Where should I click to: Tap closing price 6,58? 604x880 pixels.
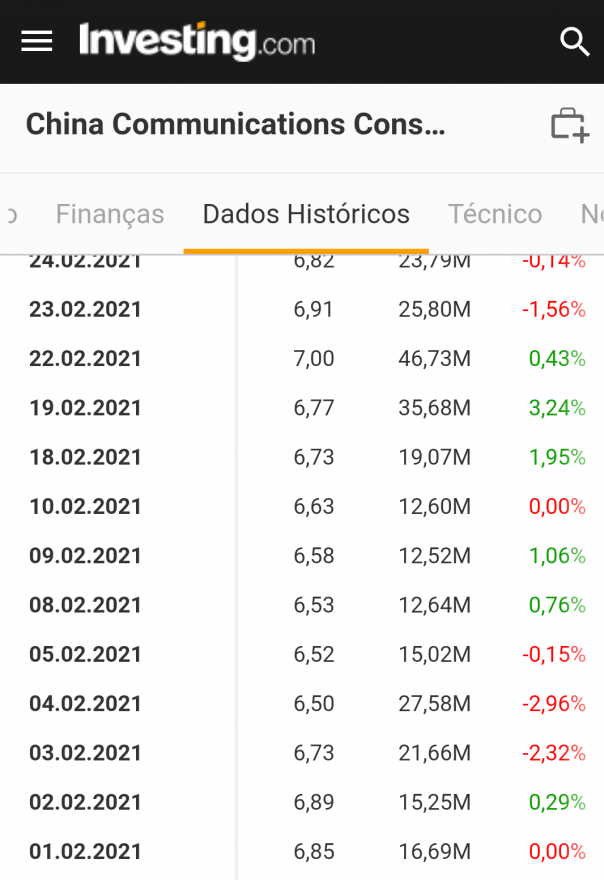click(314, 556)
